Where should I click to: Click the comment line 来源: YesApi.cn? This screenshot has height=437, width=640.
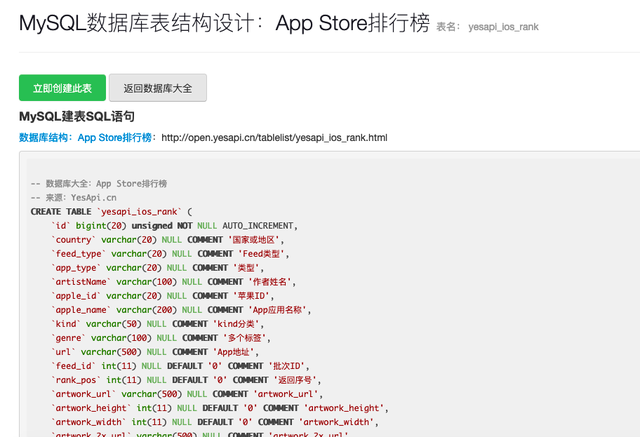73,198
